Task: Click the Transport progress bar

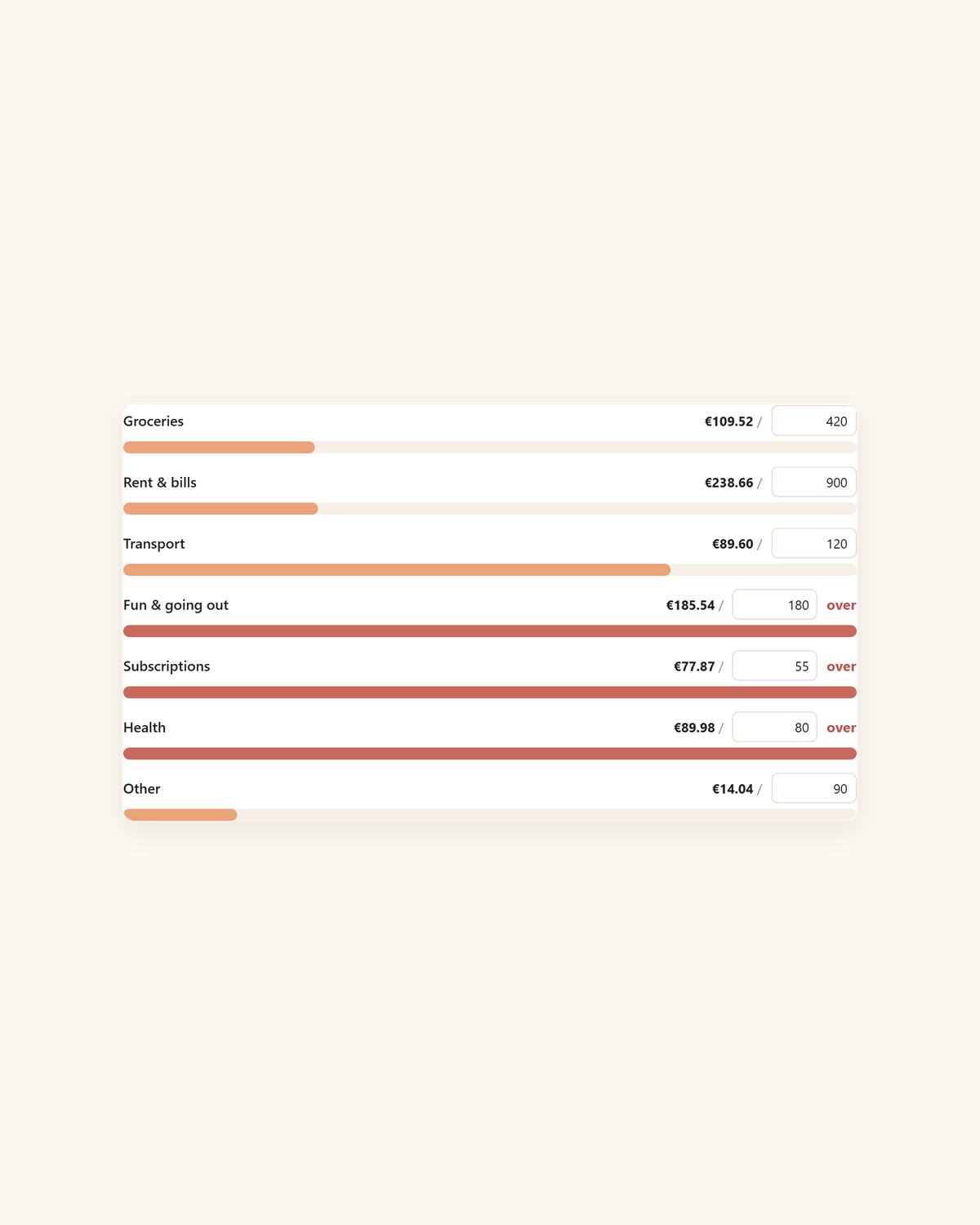Action: pos(490,570)
